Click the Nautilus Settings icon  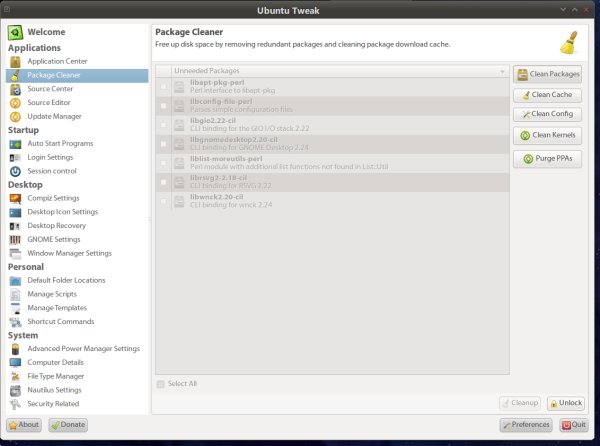click(15, 391)
